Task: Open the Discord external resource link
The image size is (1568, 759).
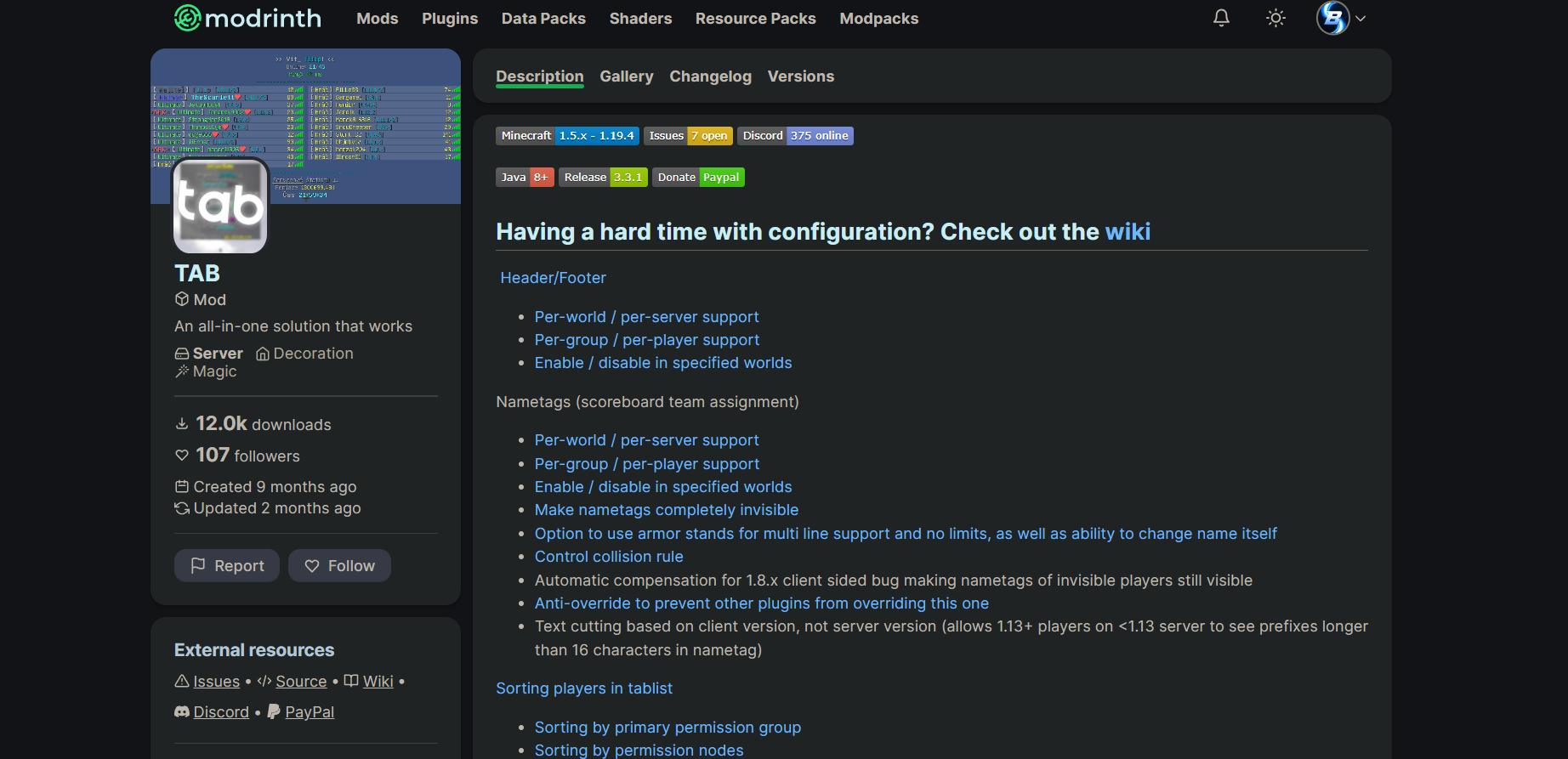Action: coord(221,712)
